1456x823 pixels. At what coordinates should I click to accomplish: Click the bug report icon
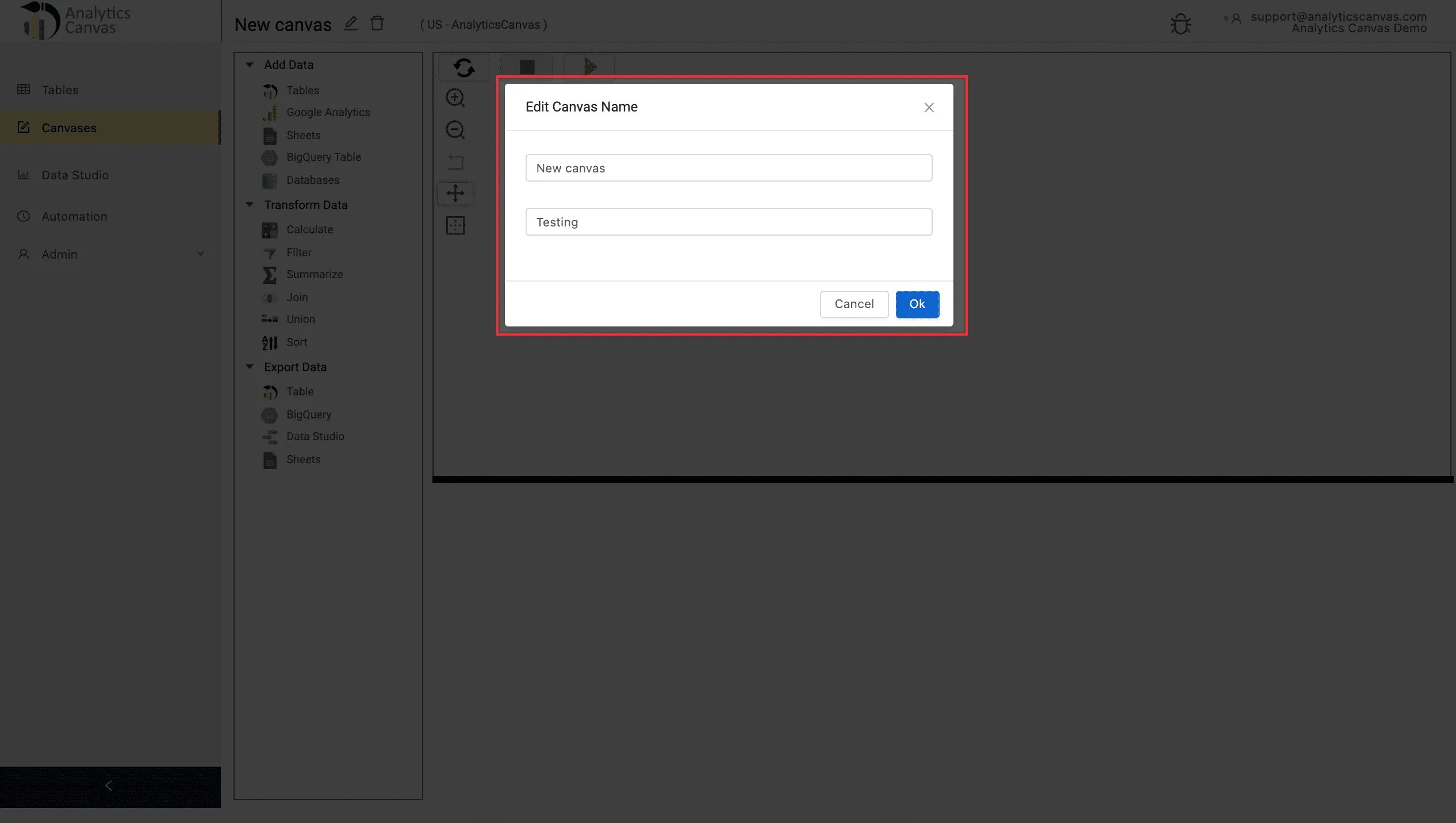point(1181,24)
